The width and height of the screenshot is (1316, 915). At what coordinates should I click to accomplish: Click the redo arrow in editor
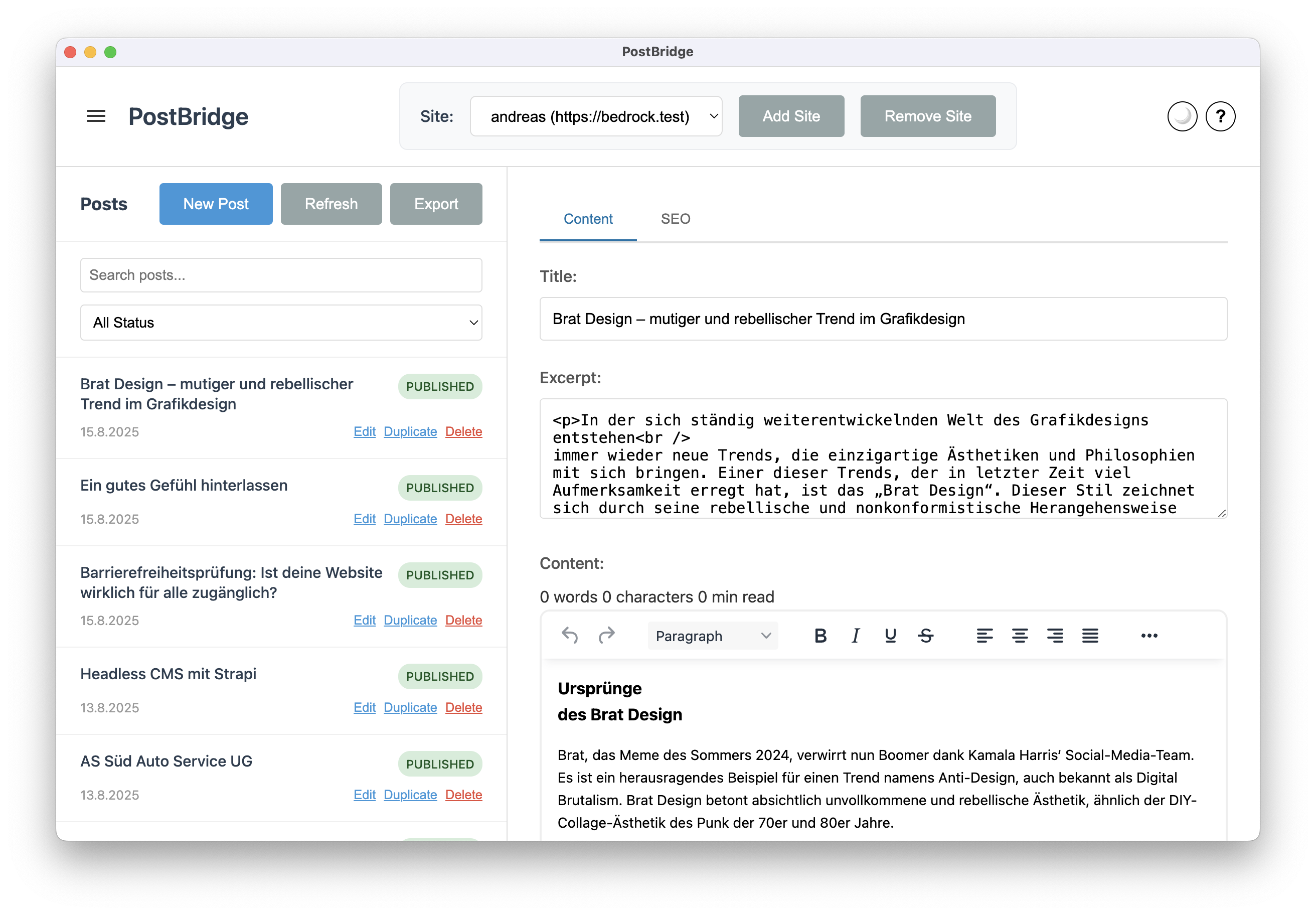pos(606,635)
